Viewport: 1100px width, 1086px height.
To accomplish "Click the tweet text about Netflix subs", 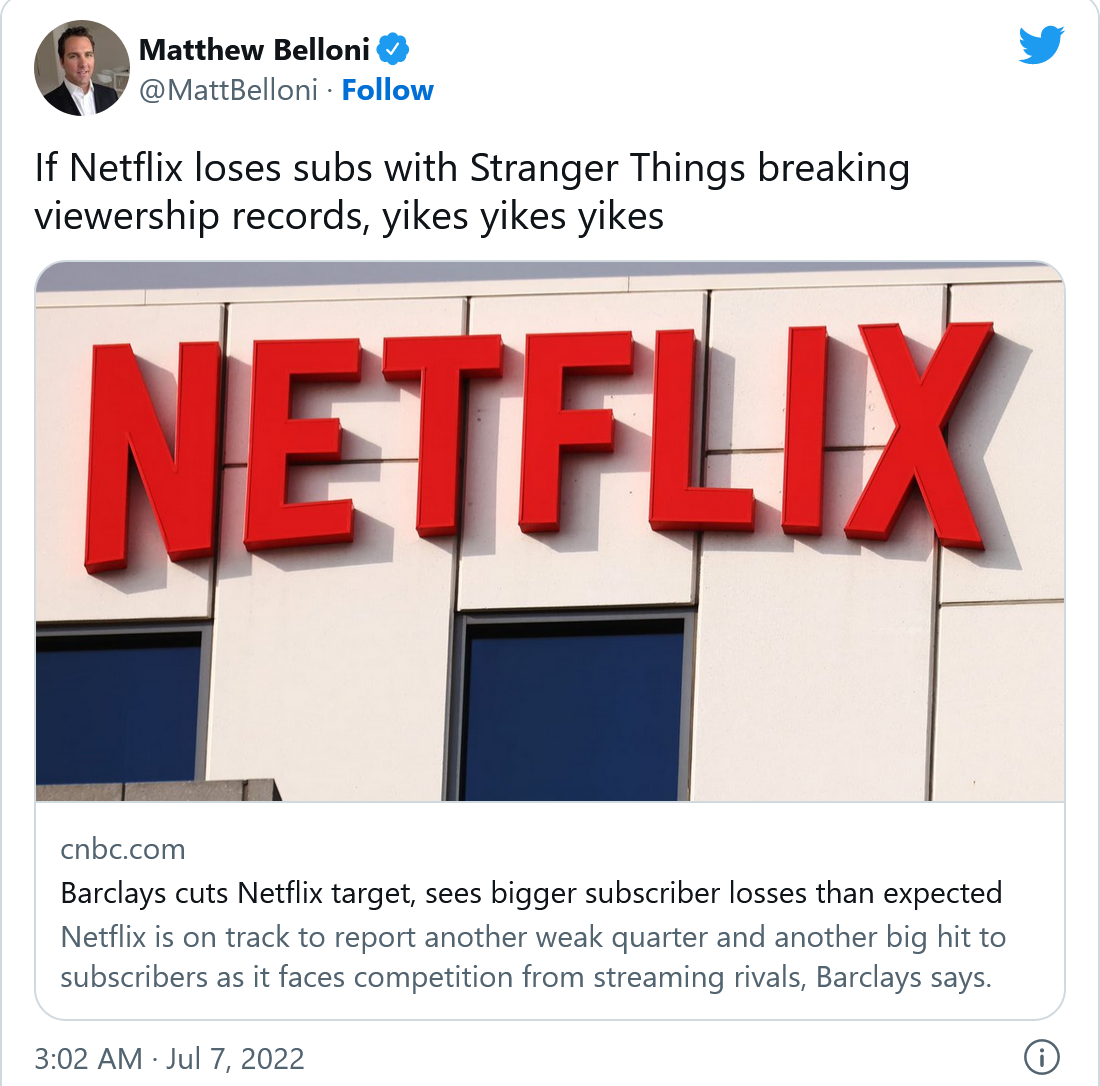I will pos(472,192).
